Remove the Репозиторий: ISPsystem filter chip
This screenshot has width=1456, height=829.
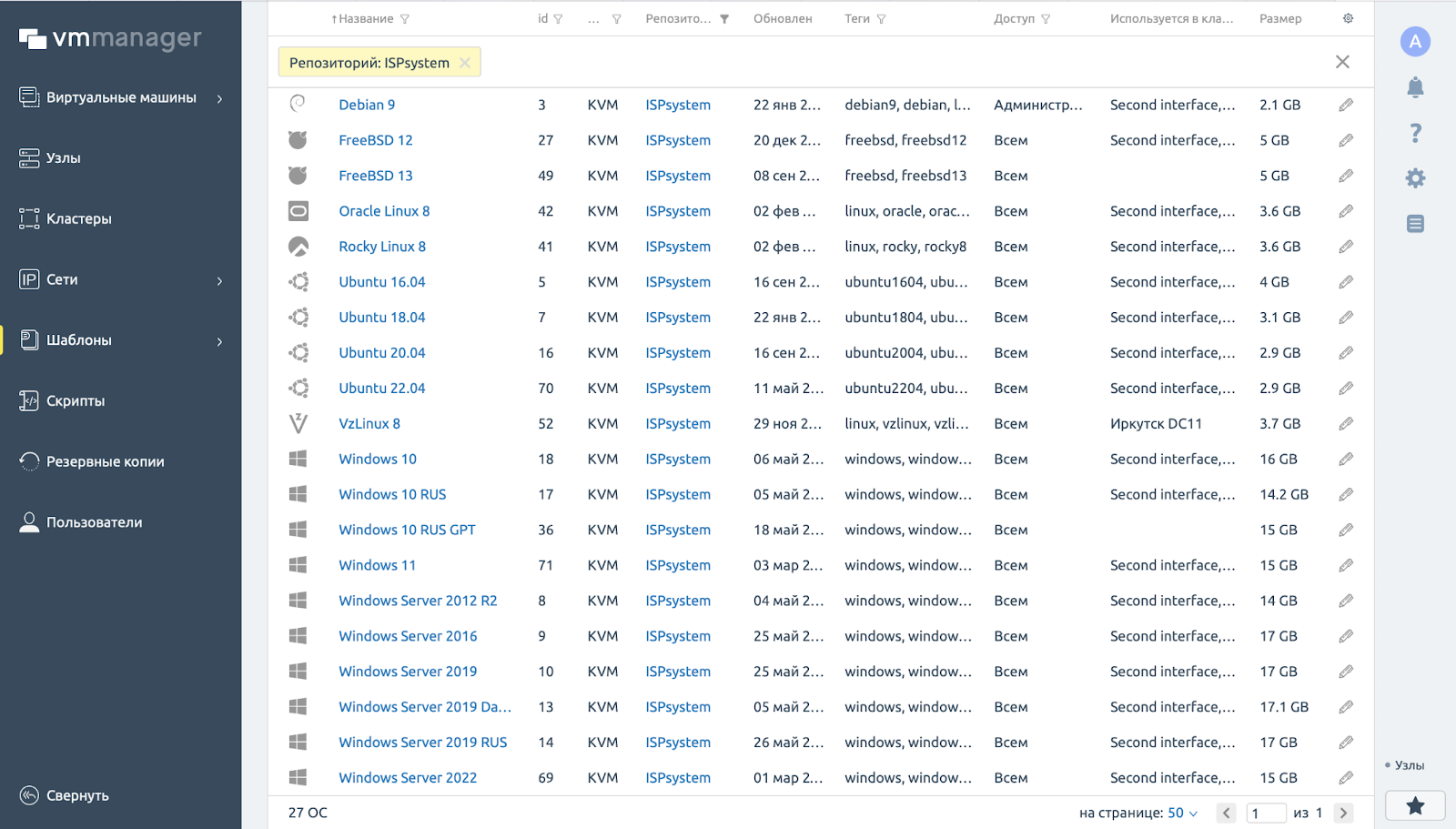click(x=465, y=63)
